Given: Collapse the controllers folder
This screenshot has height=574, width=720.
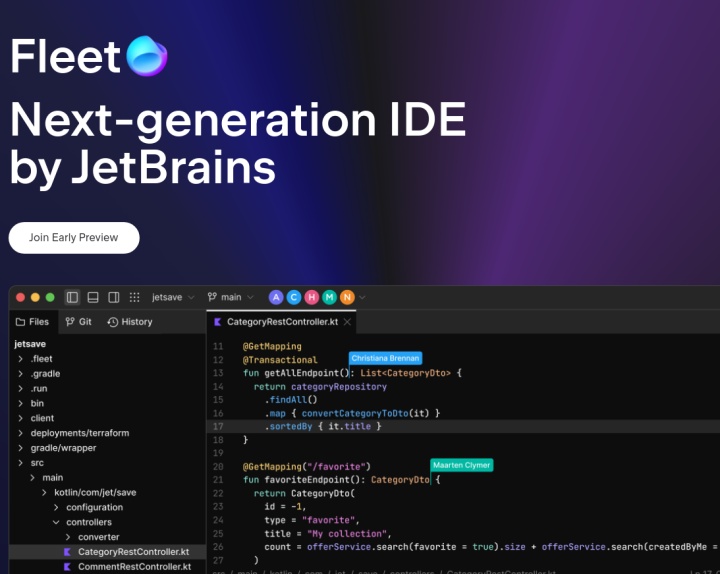Looking at the screenshot, I should pyautogui.click(x=56, y=522).
